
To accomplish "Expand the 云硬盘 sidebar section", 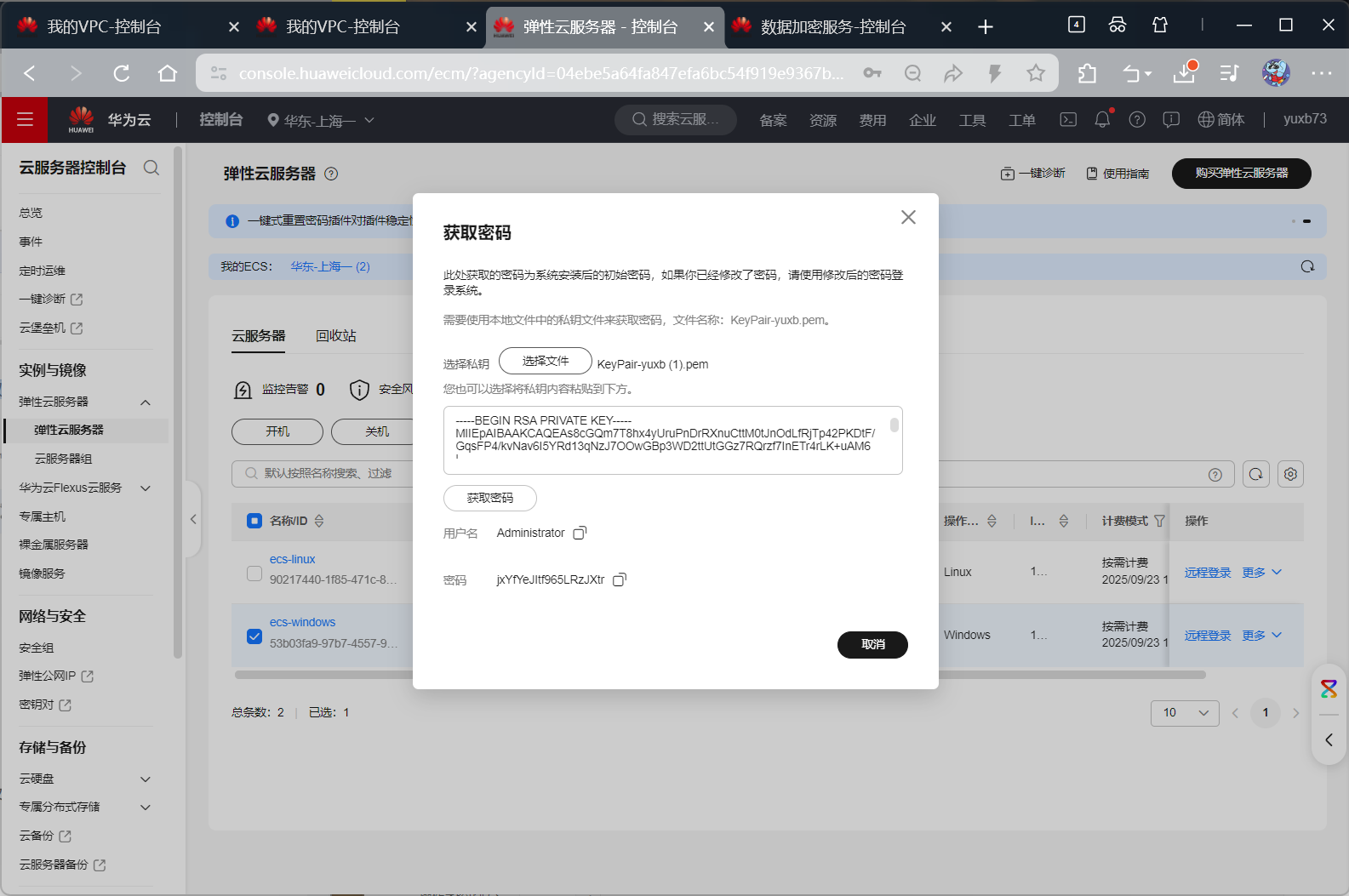I will point(146,779).
